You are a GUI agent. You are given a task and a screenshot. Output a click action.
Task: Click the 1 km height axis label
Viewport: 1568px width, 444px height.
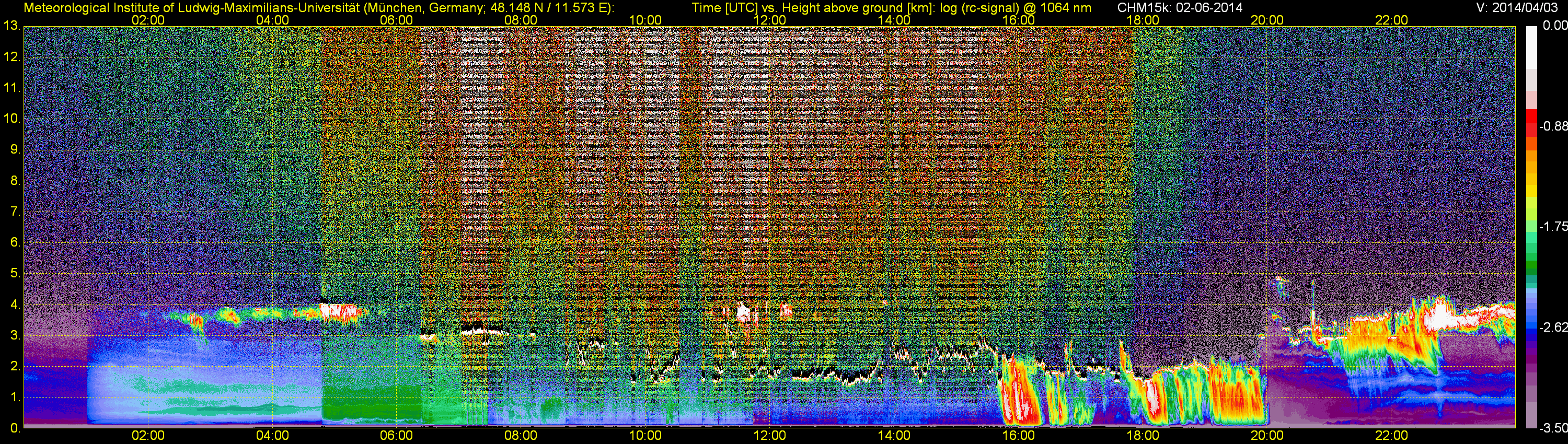point(15,397)
